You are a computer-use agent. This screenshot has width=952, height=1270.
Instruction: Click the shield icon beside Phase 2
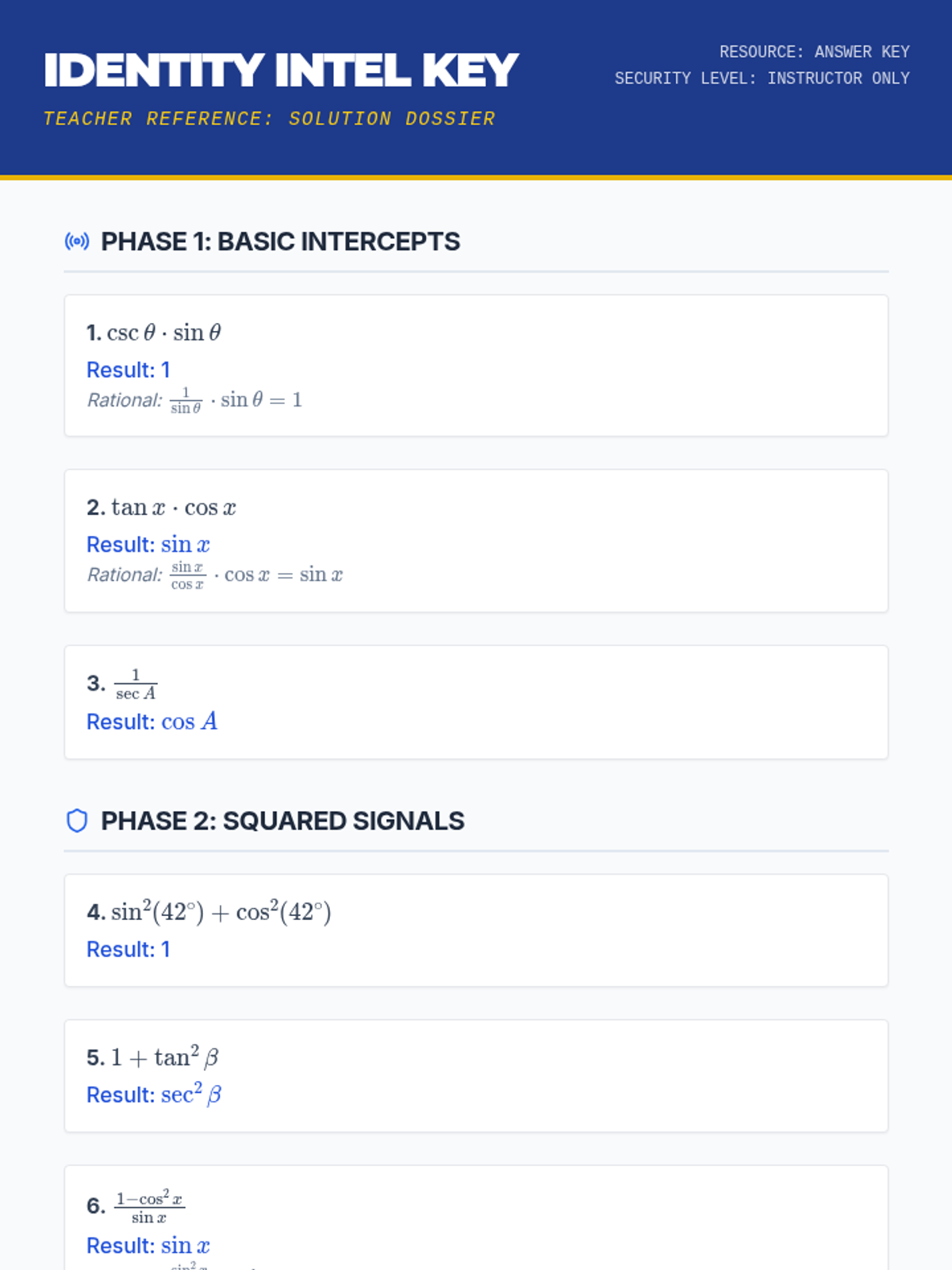pyautogui.click(x=77, y=821)
